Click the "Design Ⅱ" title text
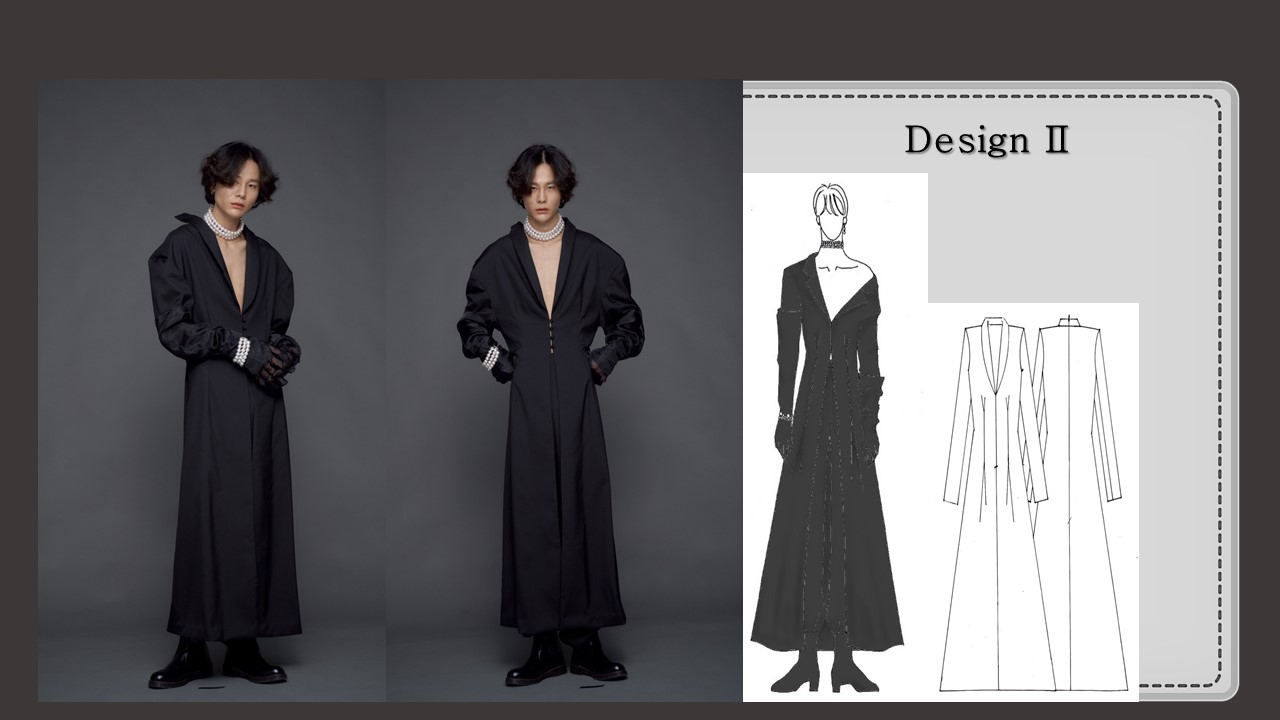 point(986,140)
